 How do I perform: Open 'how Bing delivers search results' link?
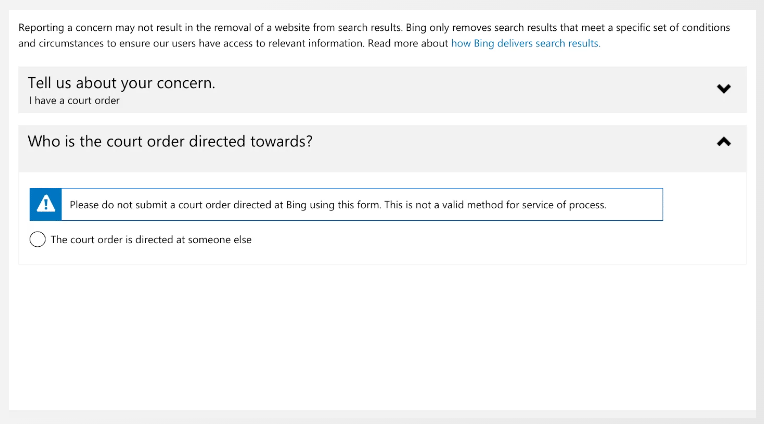coord(525,43)
